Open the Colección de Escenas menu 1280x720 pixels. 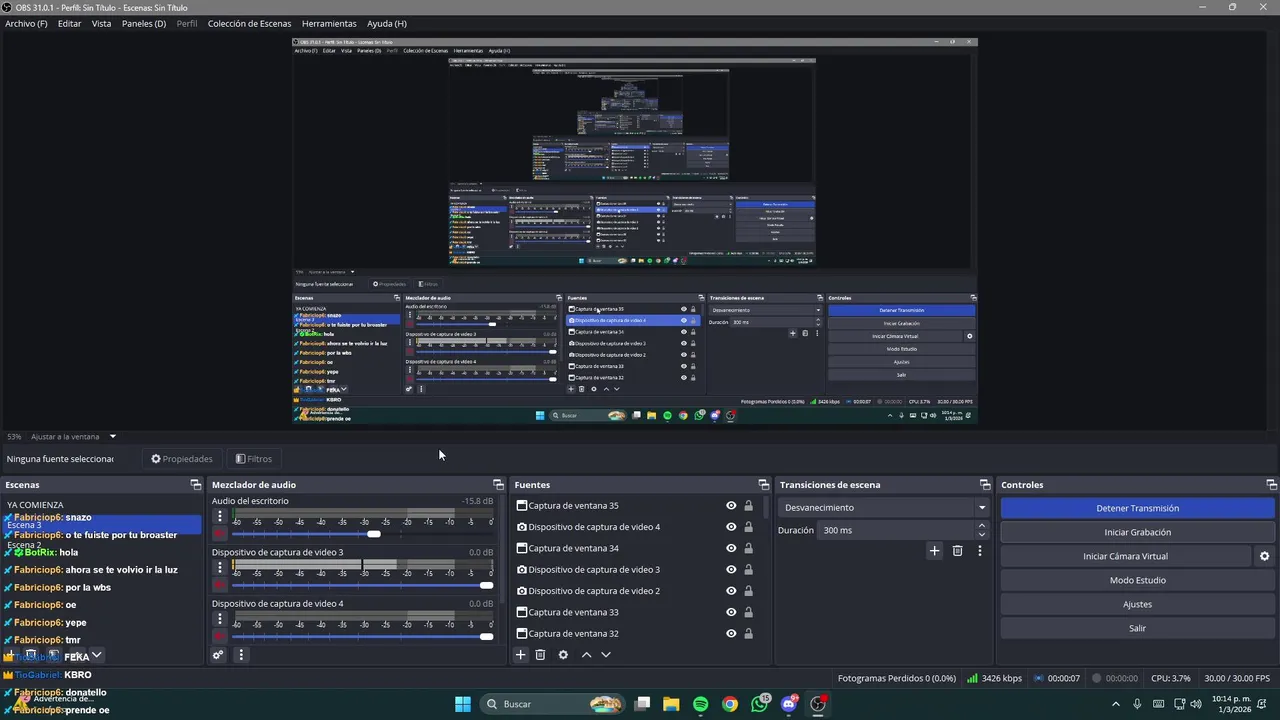249,23
